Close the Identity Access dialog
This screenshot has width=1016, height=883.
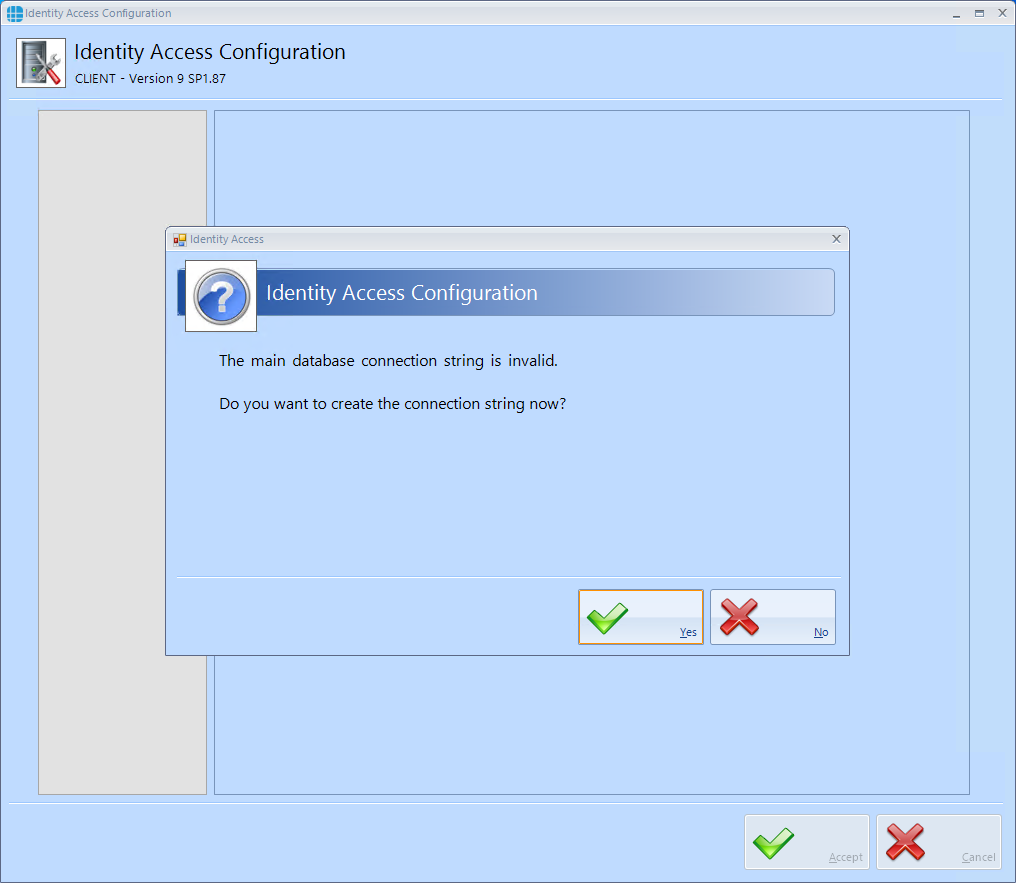pyautogui.click(x=836, y=239)
